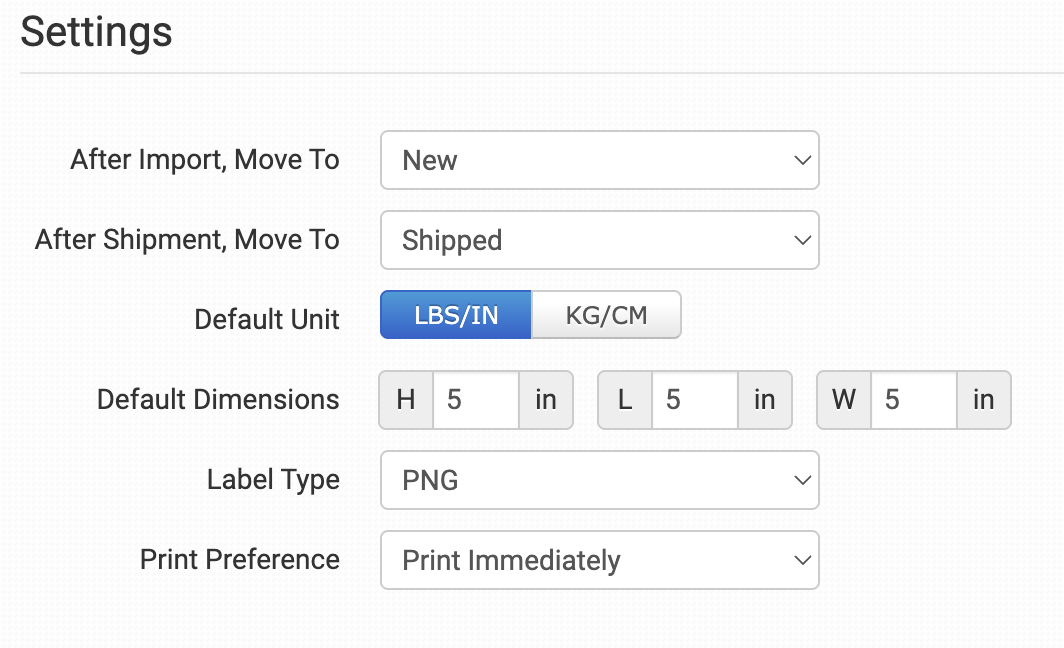
Task: Select LBS/IN as default unit
Action: (456, 316)
